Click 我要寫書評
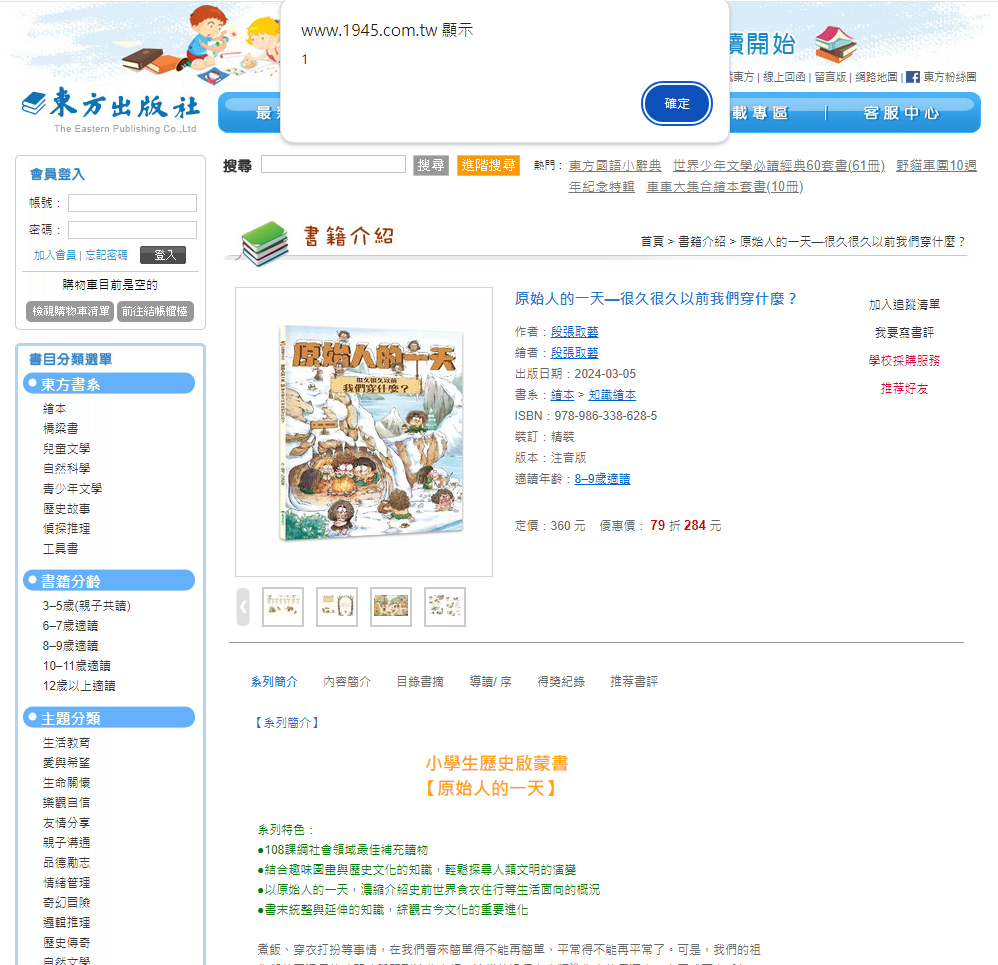998x965 pixels. 904,332
